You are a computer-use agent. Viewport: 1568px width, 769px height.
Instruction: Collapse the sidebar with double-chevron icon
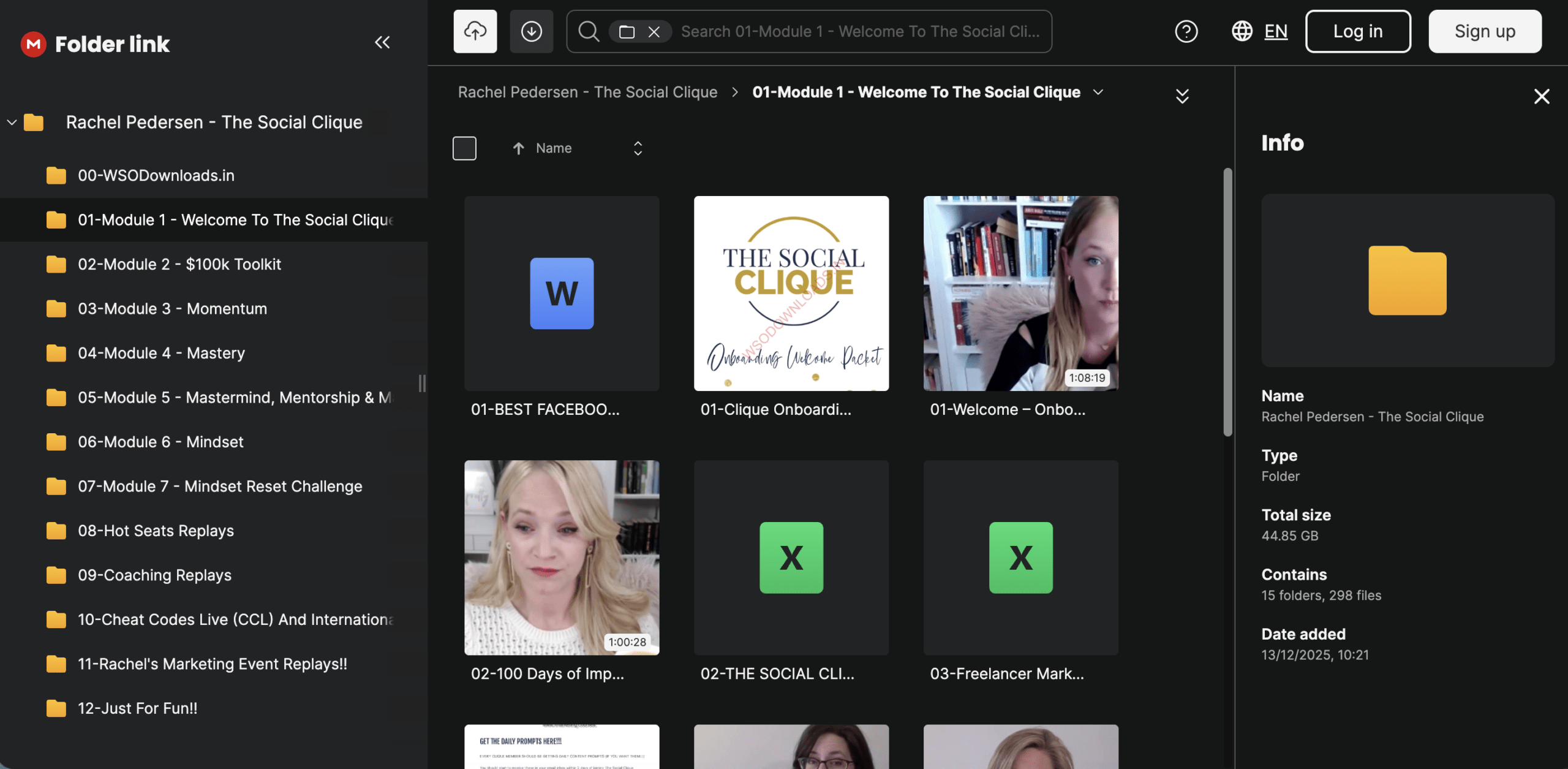(x=382, y=42)
